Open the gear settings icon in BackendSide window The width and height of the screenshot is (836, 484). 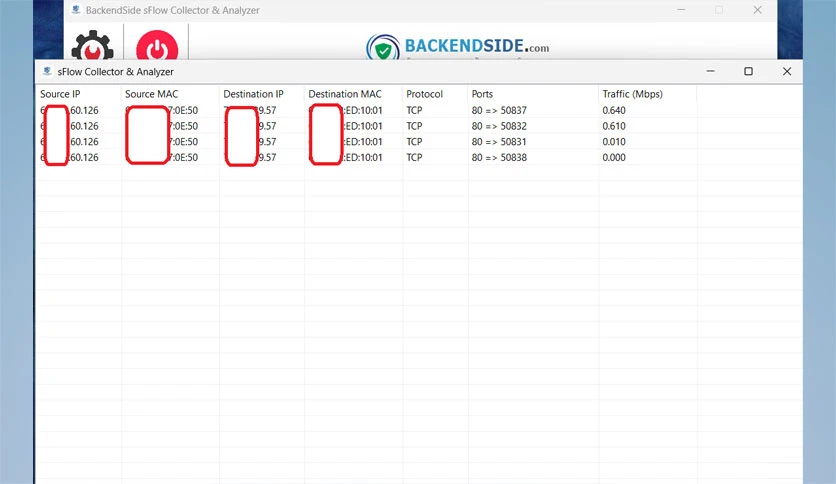tap(92, 45)
